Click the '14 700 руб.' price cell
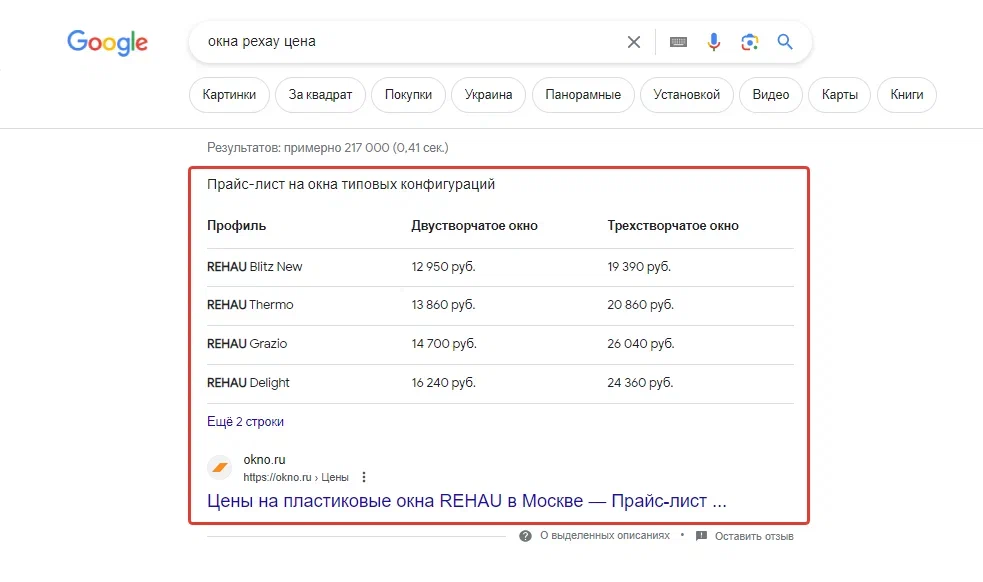Screen dimensions: 983x582 (x=444, y=344)
